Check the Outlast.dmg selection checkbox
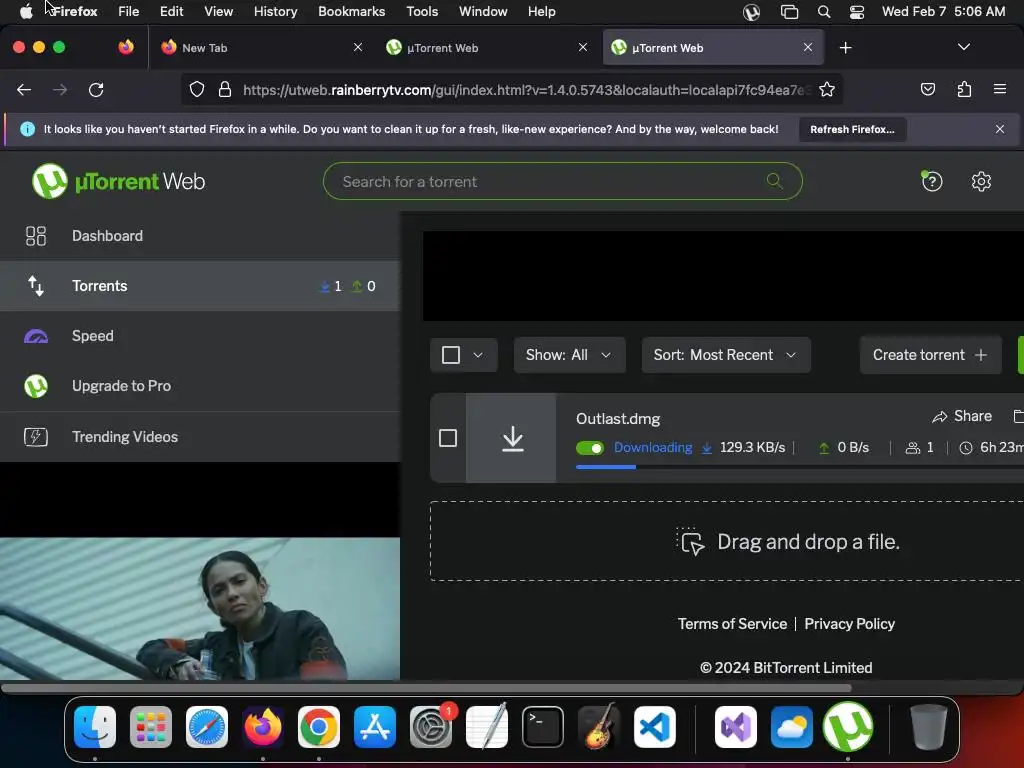The image size is (1024, 768). pos(448,438)
